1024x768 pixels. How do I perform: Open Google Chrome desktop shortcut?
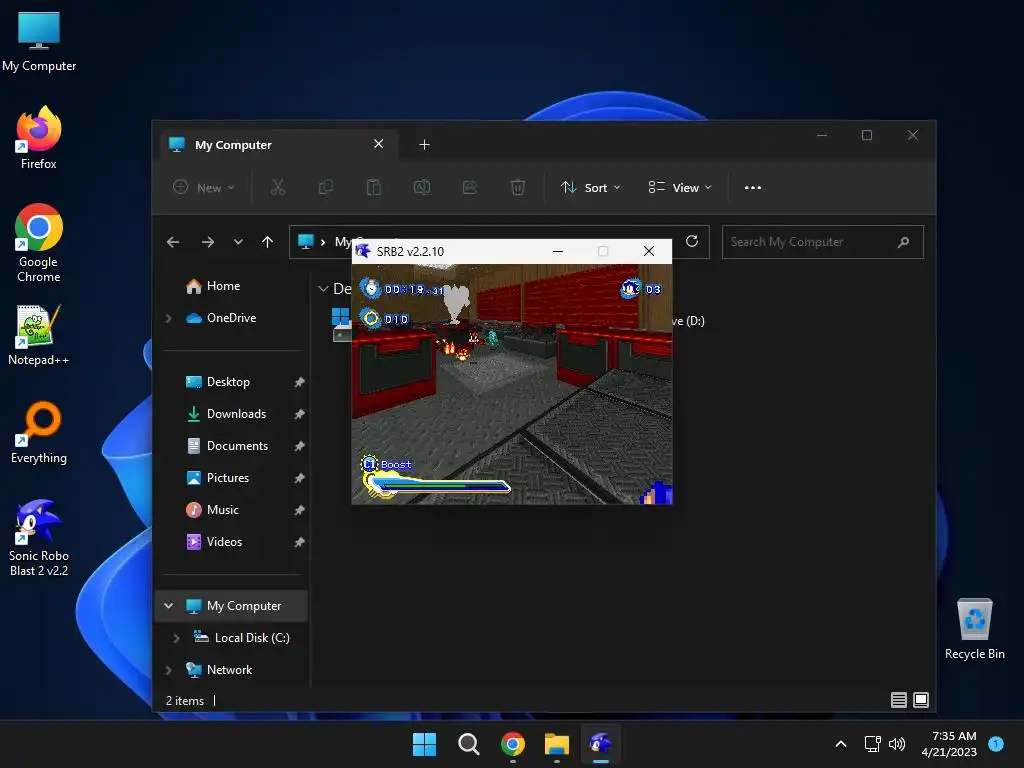[x=39, y=243]
